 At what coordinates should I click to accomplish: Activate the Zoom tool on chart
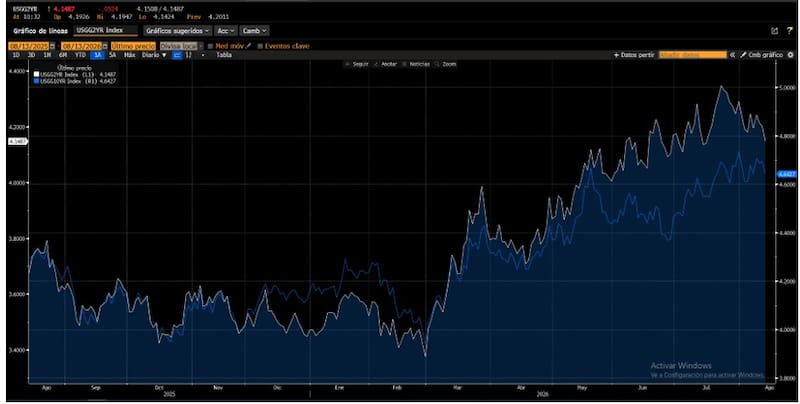pyautogui.click(x=446, y=64)
